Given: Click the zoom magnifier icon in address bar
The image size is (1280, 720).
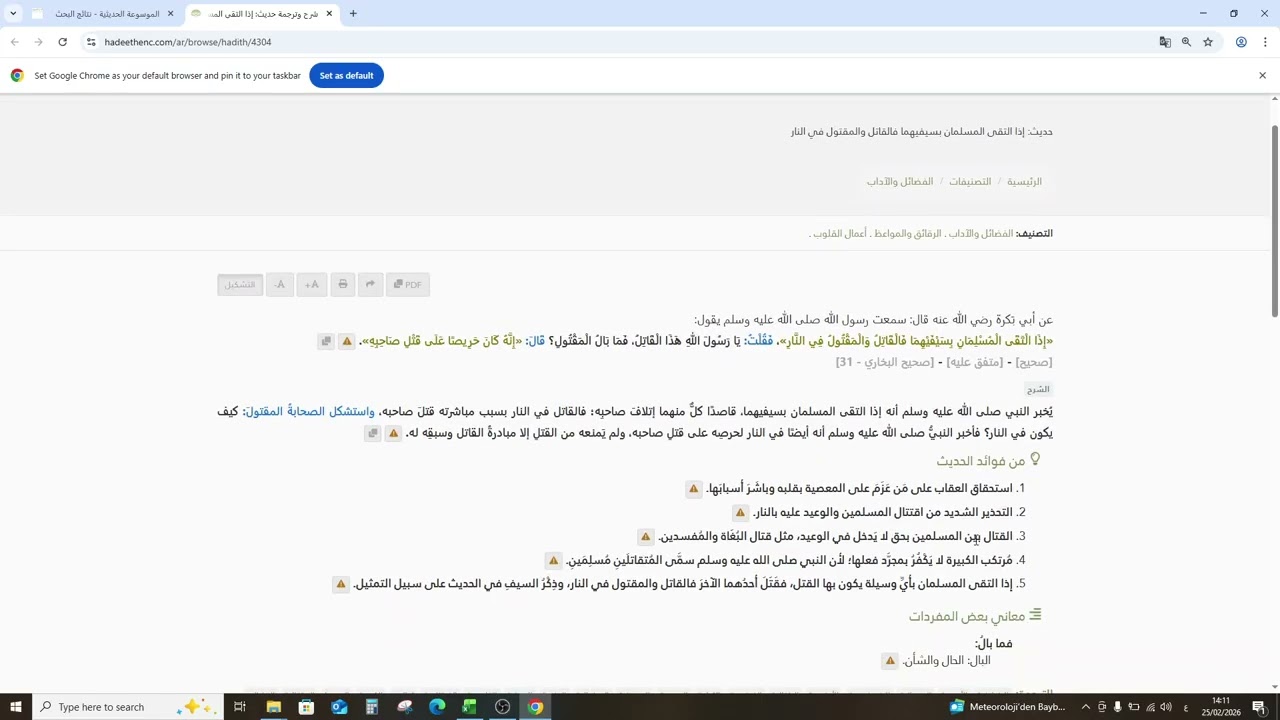Looking at the screenshot, I should pyautogui.click(x=1186, y=42).
